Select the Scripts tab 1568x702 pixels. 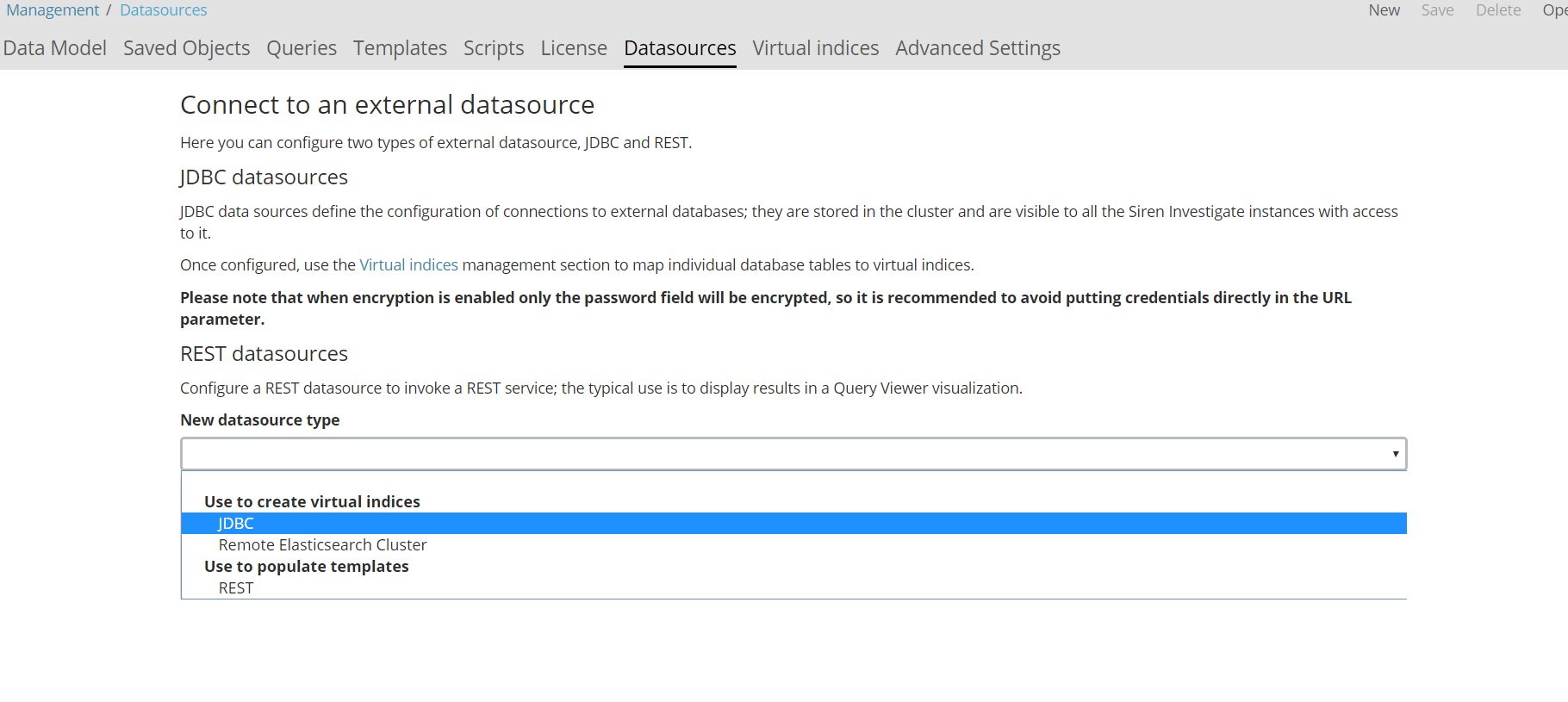point(494,48)
